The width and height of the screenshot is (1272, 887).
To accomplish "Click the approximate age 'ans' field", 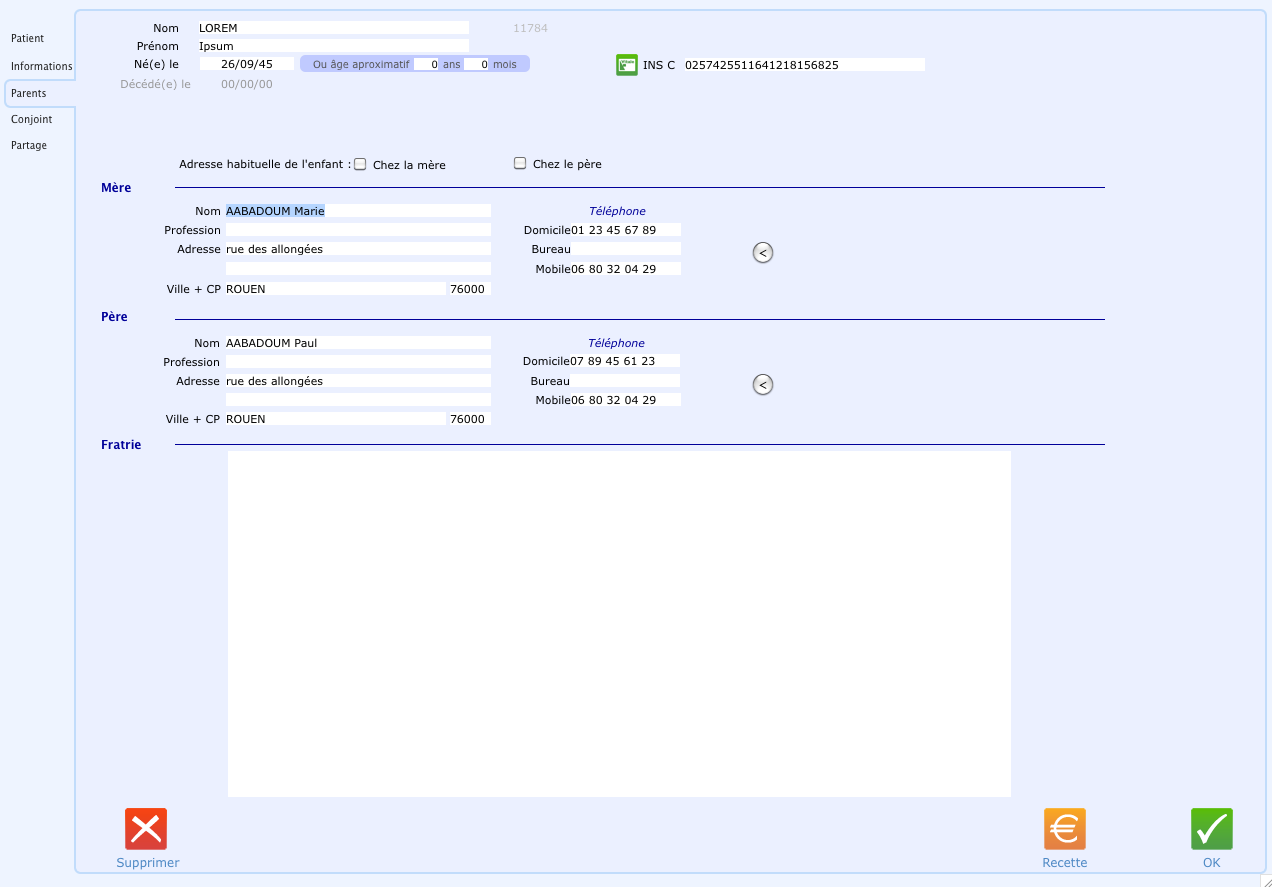I will click(426, 64).
